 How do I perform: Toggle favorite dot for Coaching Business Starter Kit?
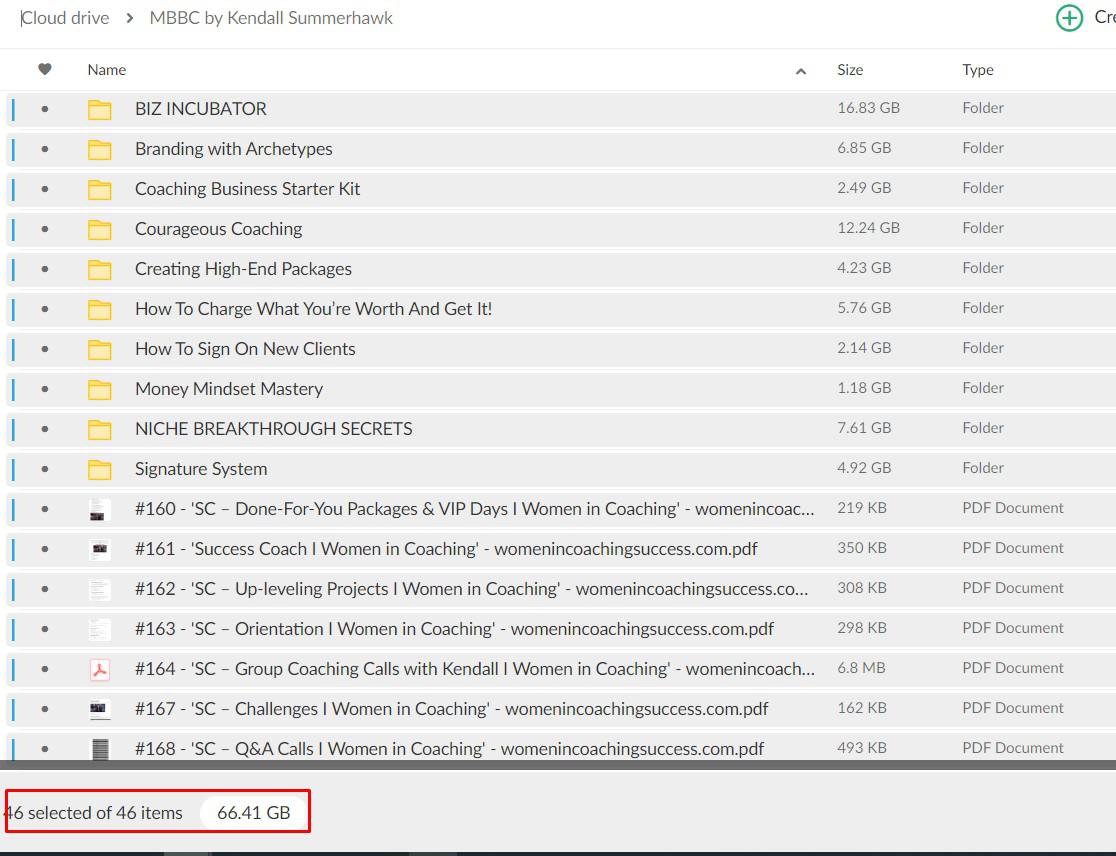tap(44, 189)
